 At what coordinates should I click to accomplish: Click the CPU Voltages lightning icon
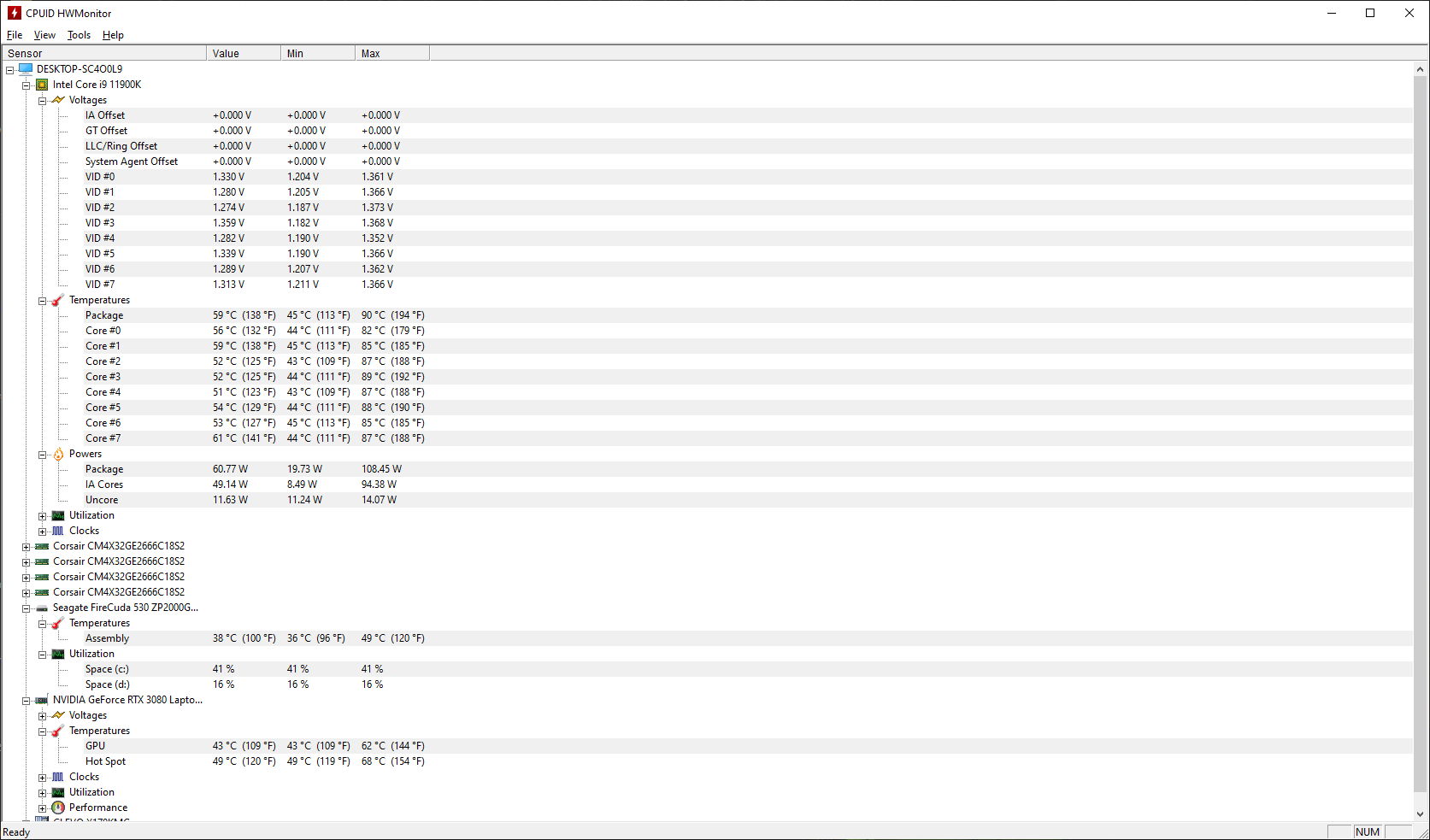pos(58,100)
